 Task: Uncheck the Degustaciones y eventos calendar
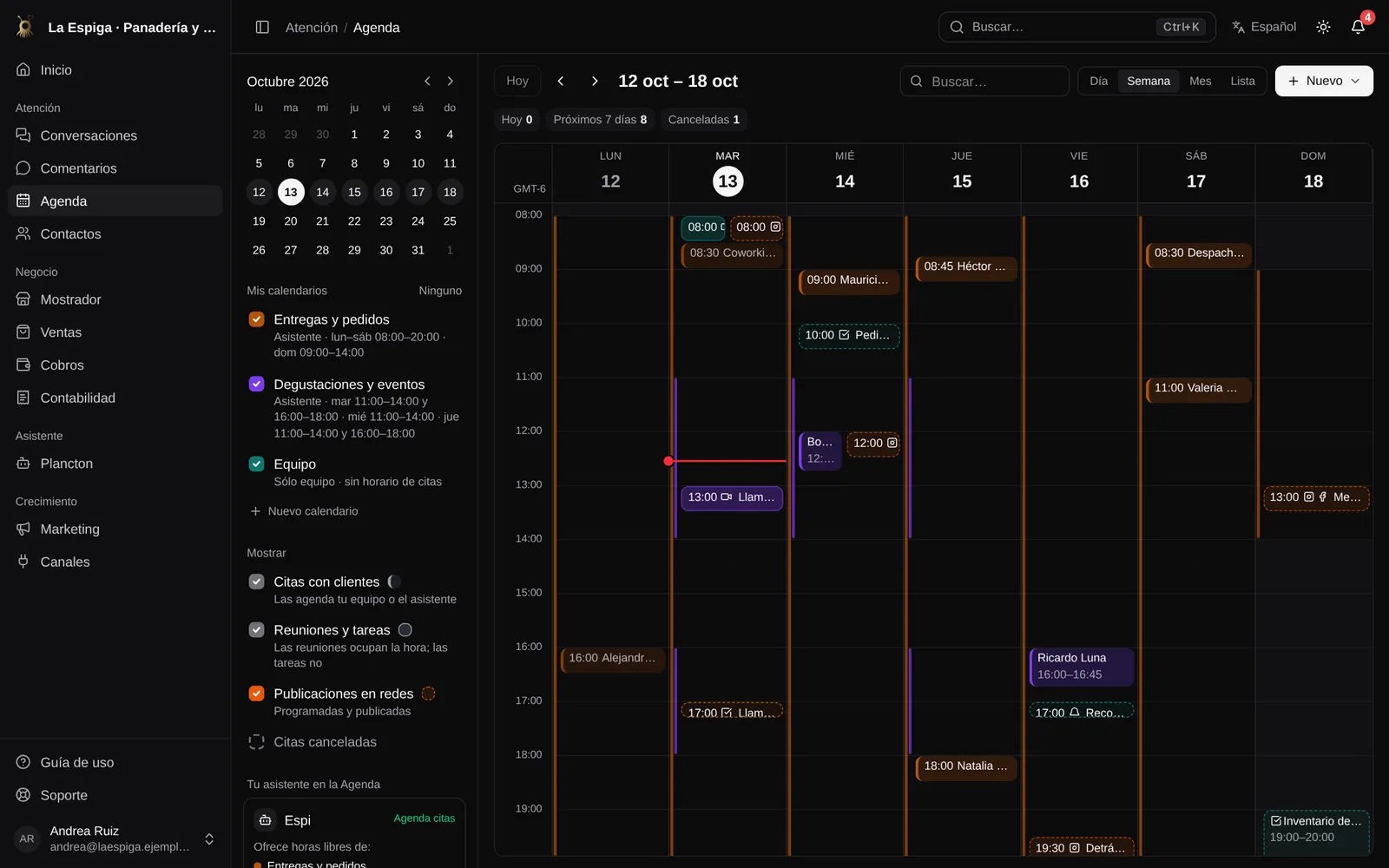pyautogui.click(x=256, y=384)
